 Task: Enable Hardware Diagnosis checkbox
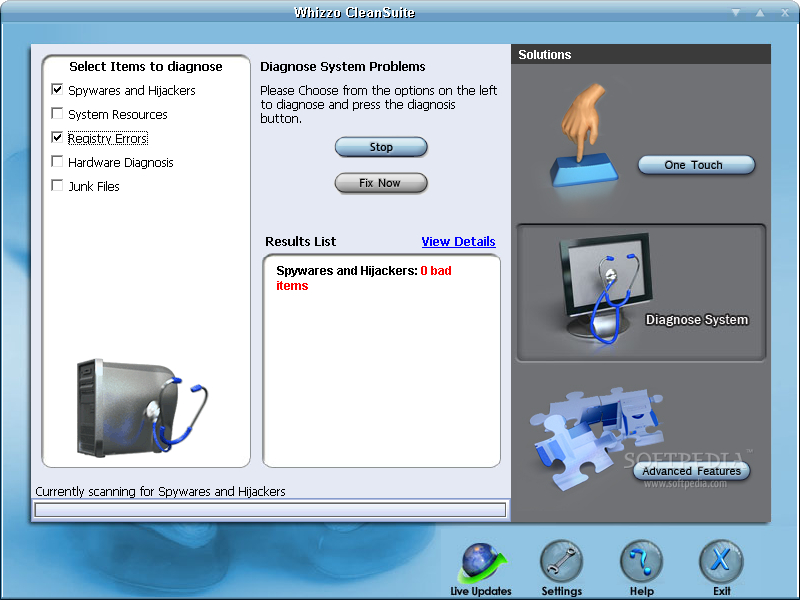pyautogui.click(x=57, y=161)
